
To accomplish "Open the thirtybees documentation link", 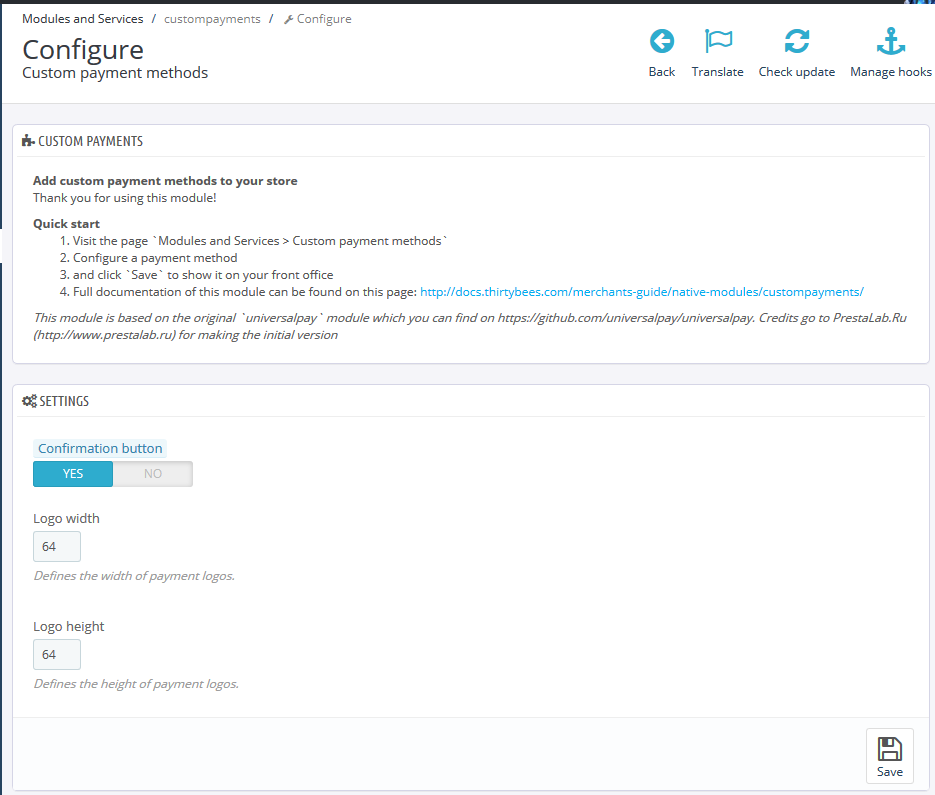I will [641, 292].
